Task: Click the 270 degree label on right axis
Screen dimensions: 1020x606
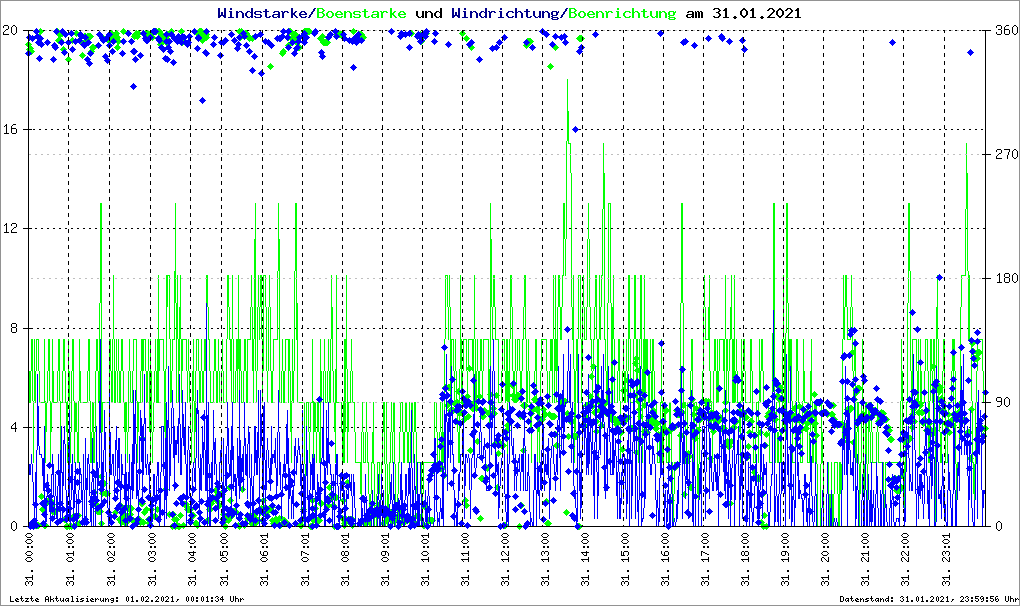Action: pyautogui.click(x=1003, y=155)
